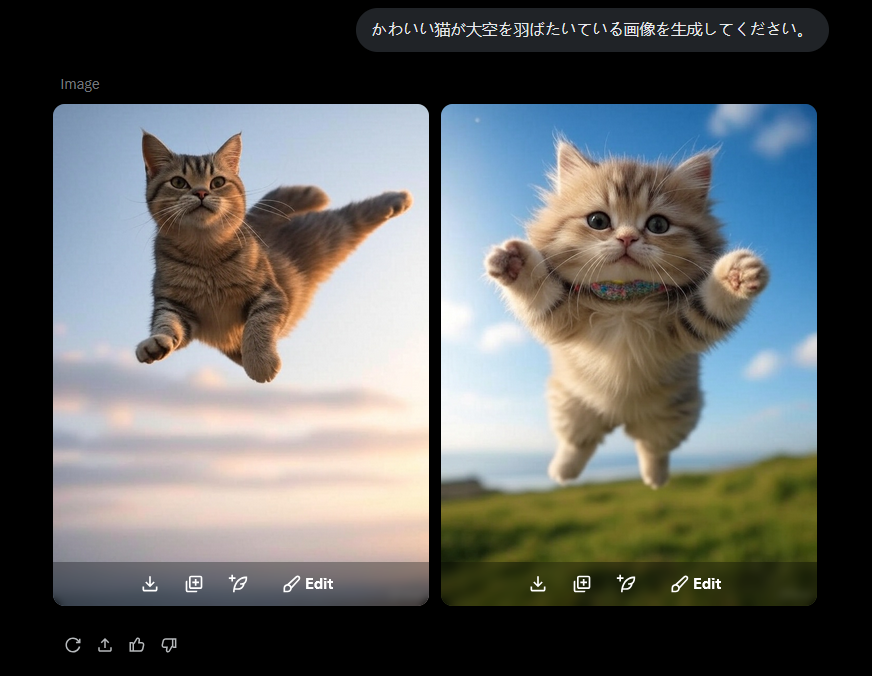The image size is (872, 676).
Task: Click the Japanese prompt message bubble
Action: pos(591,30)
